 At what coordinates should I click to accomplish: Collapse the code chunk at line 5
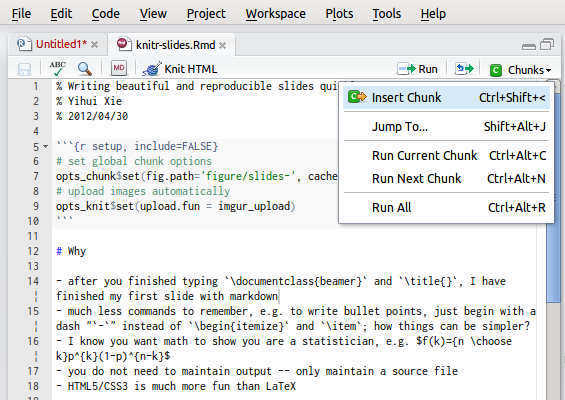45,147
